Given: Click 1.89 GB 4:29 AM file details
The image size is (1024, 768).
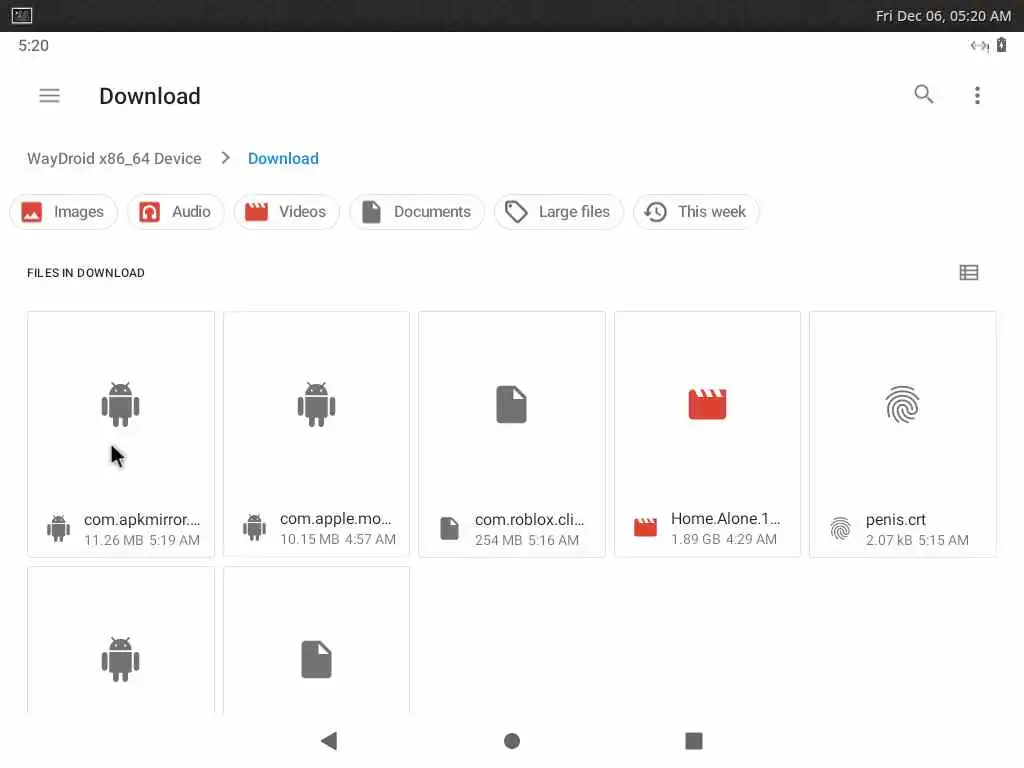Looking at the screenshot, I should [x=724, y=539].
